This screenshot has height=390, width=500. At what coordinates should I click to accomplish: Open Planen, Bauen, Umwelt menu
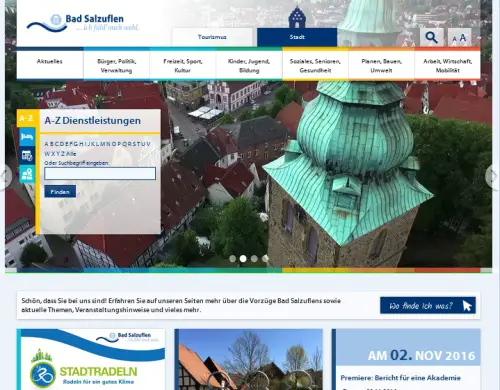point(382,65)
